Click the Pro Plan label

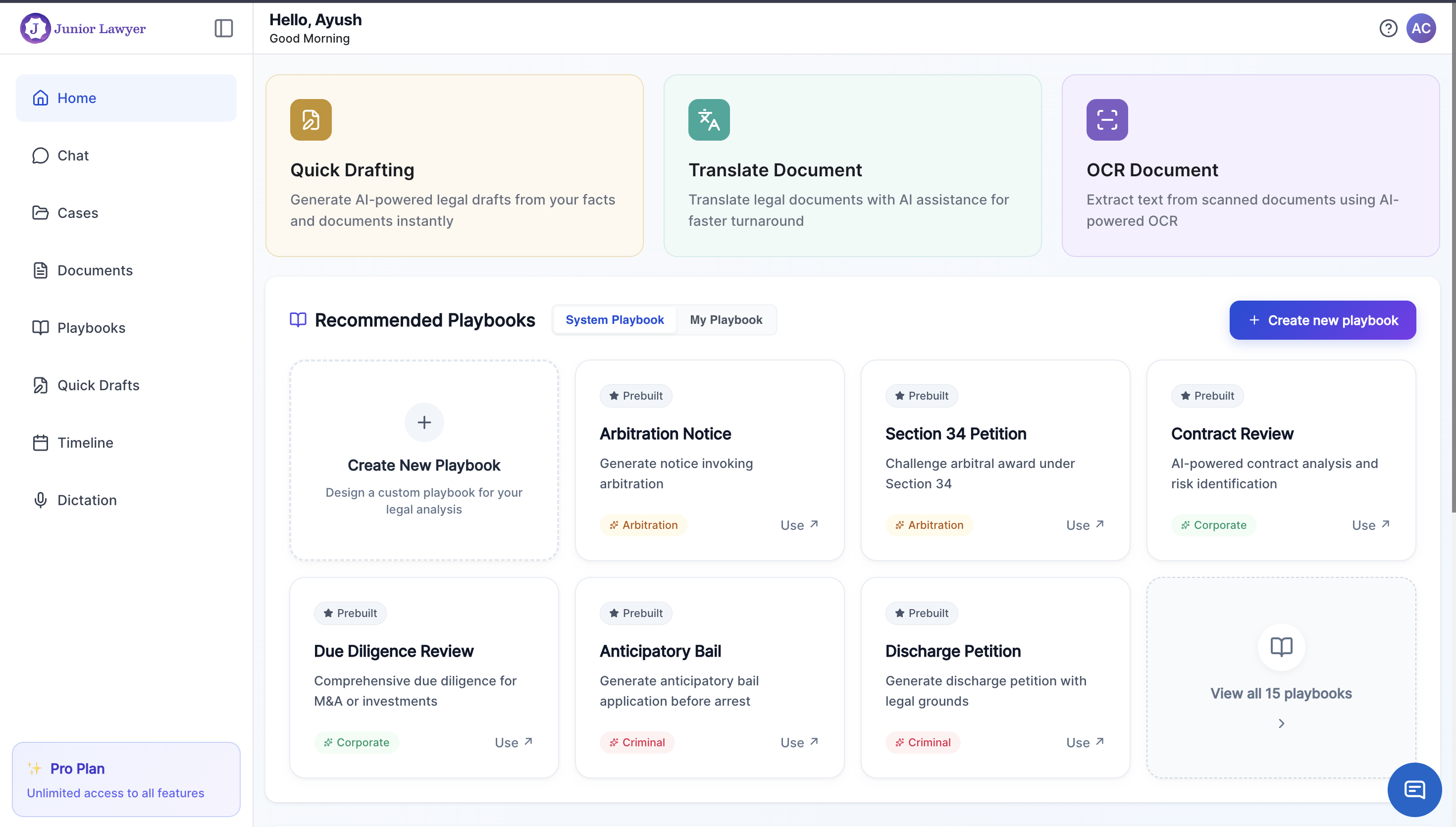(x=78, y=769)
